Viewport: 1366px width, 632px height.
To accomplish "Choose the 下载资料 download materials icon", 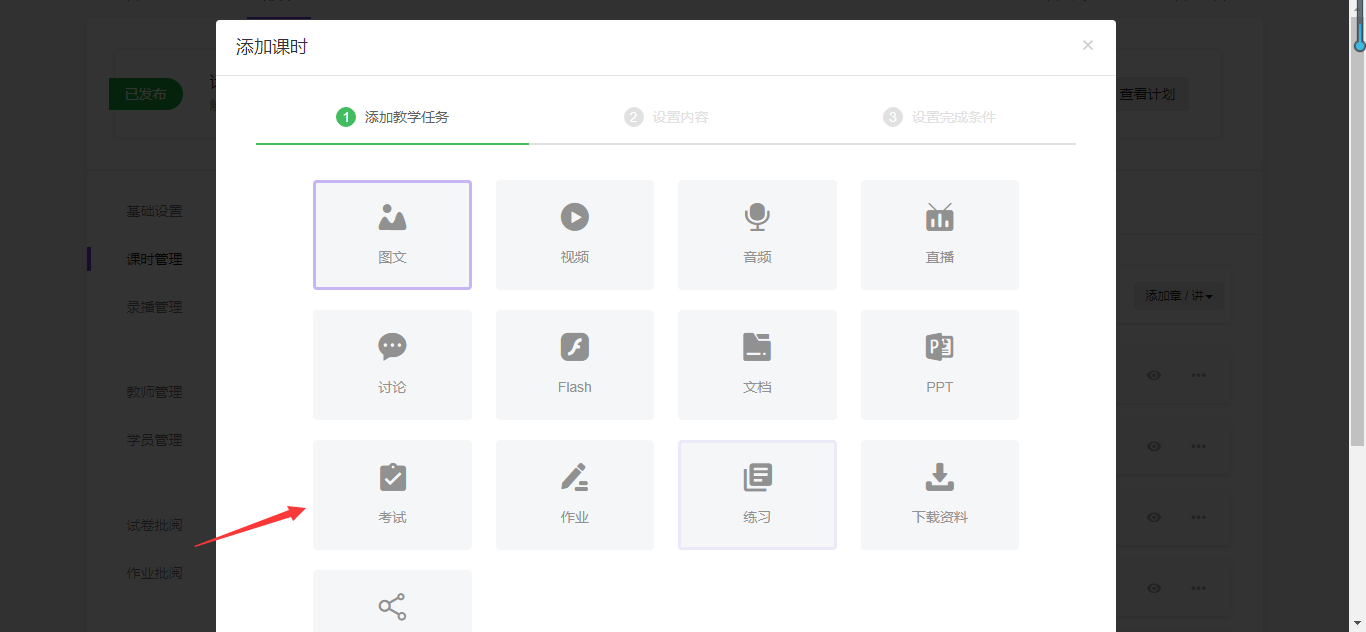I will tap(939, 478).
